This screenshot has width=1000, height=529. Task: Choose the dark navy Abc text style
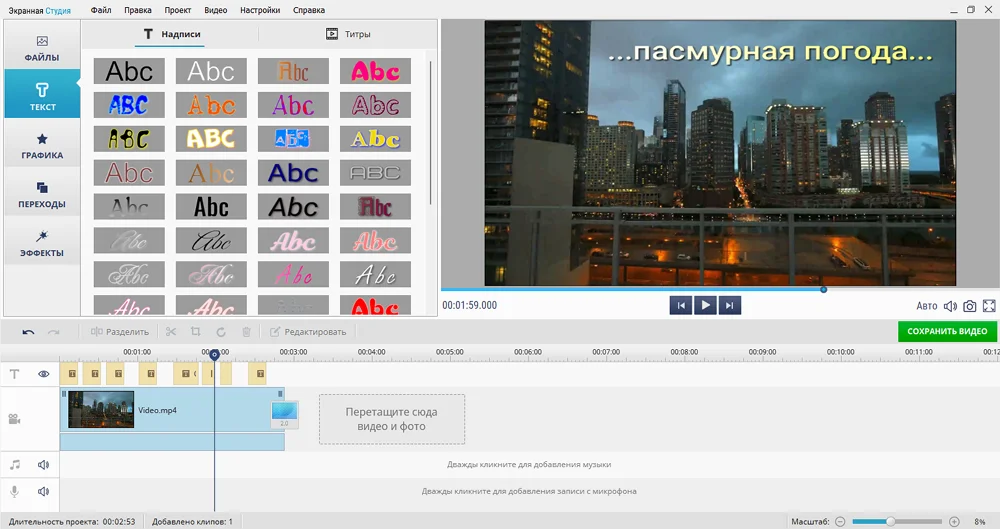[293, 173]
